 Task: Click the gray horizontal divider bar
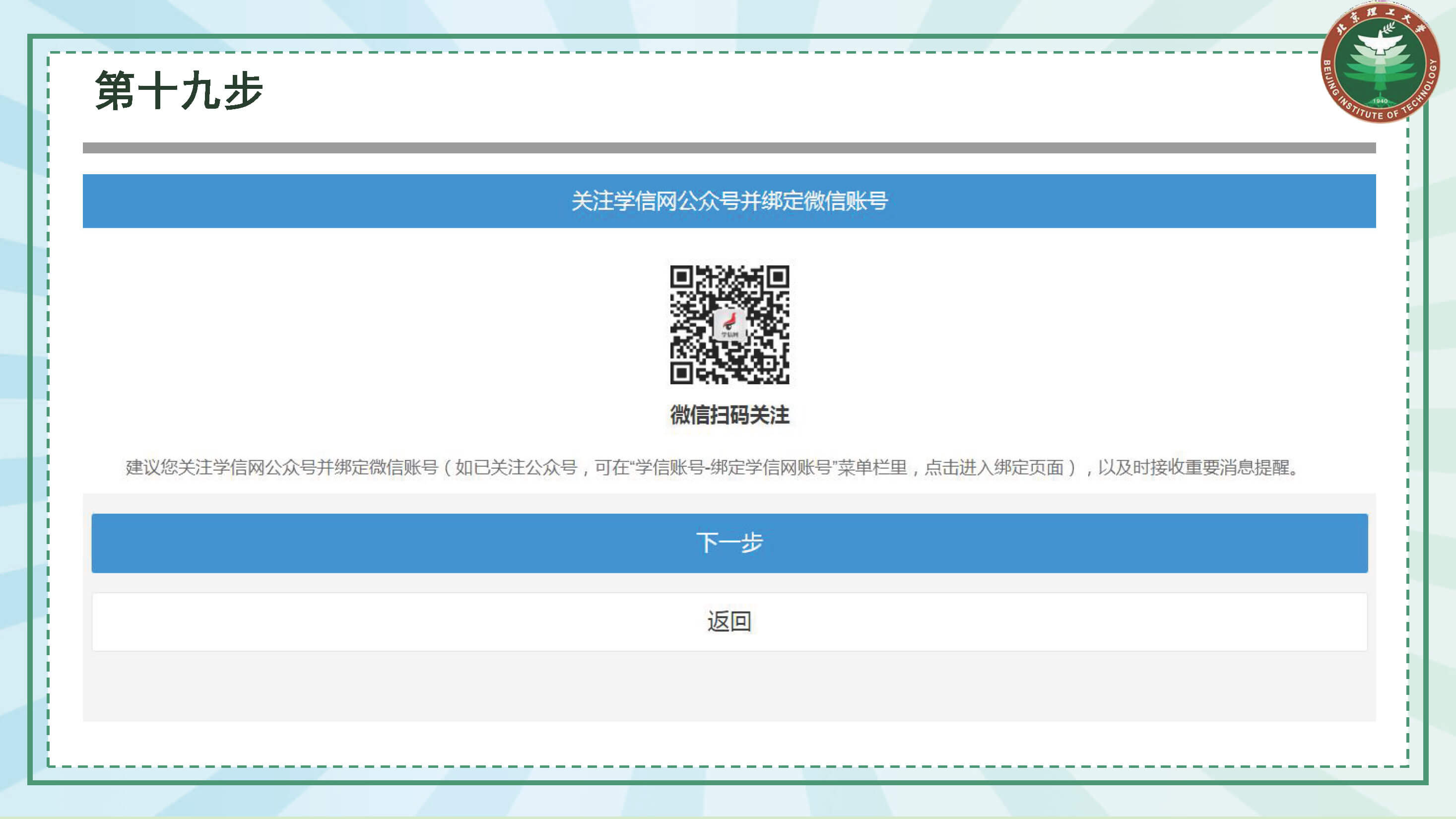pyautogui.click(x=729, y=148)
